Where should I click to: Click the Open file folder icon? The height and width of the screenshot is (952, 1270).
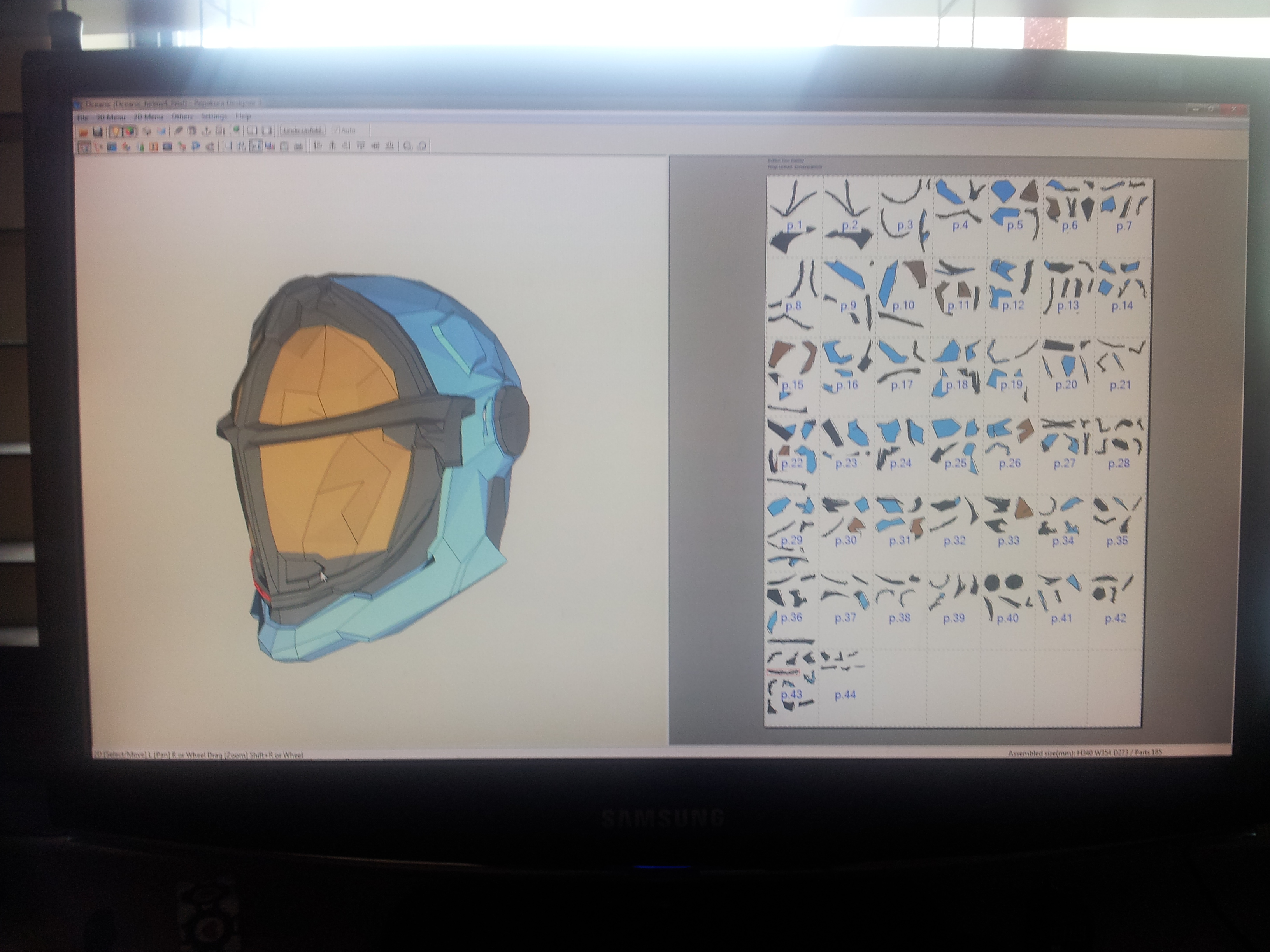[x=84, y=131]
